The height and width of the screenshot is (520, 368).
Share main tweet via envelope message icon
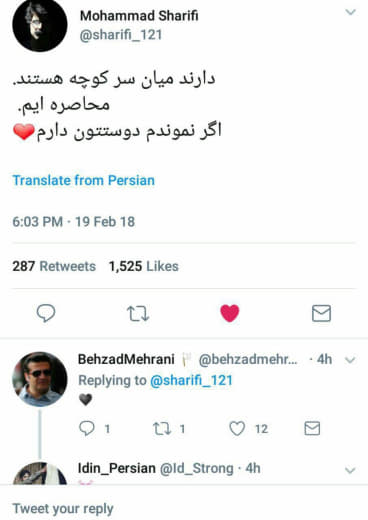pos(321,313)
